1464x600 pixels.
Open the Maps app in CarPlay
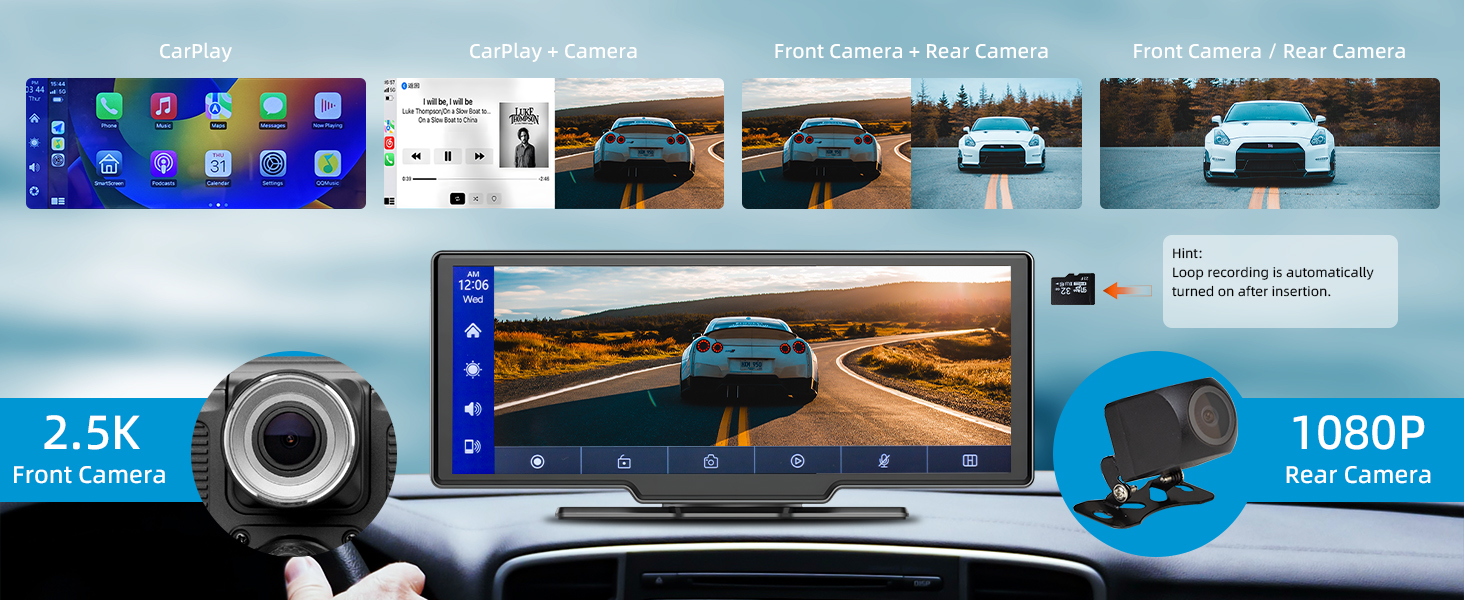(218, 106)
